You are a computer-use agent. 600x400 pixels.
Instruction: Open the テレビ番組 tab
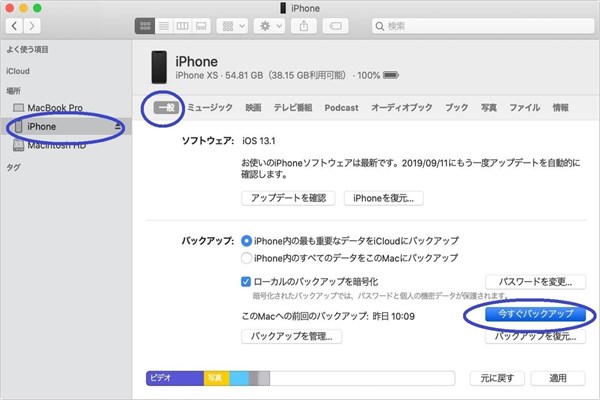tap(293, 108)
